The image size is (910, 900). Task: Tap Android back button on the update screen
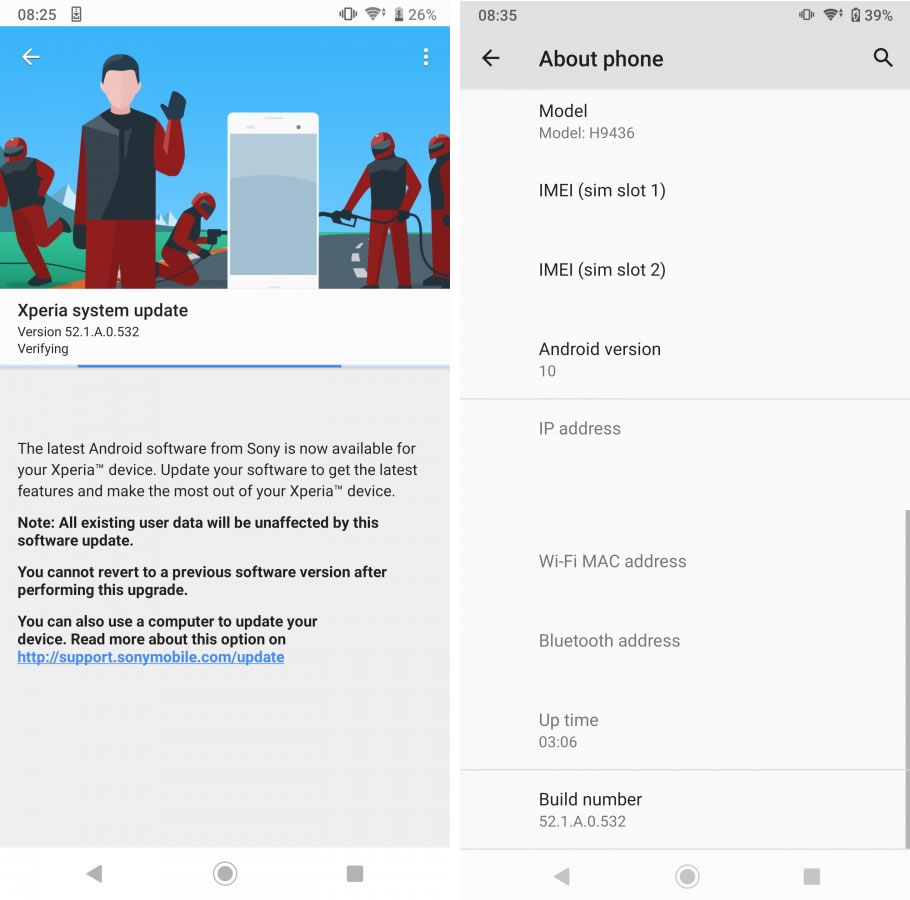(94, 873)
